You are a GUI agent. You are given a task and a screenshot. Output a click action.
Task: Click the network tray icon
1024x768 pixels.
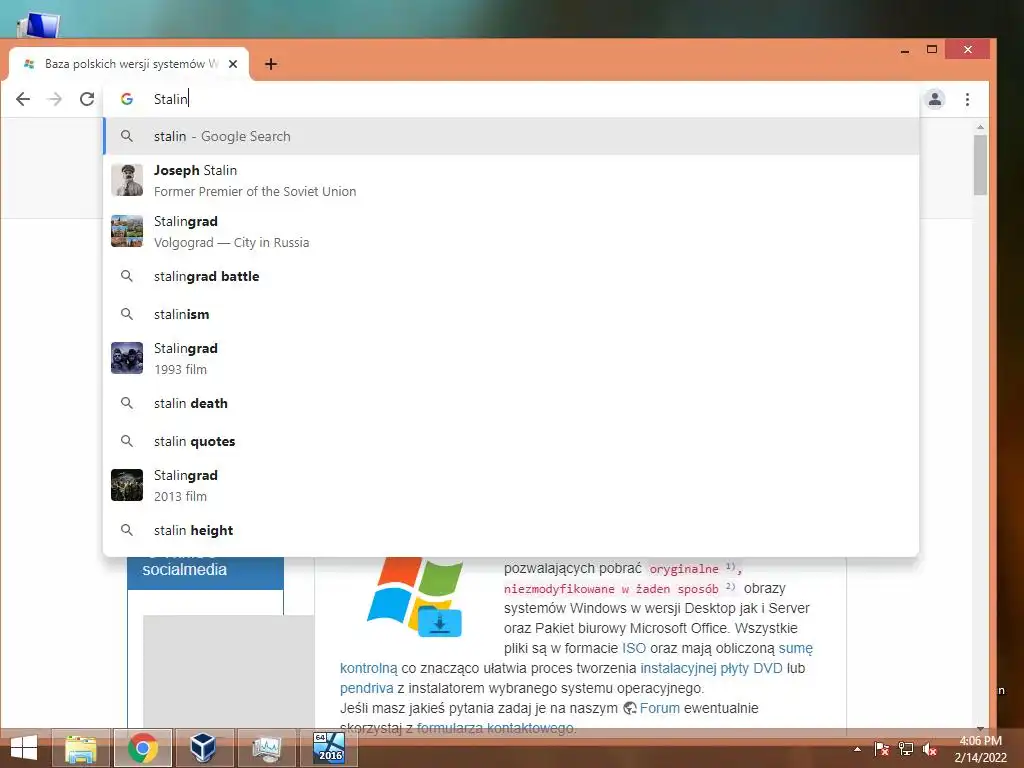906,749
